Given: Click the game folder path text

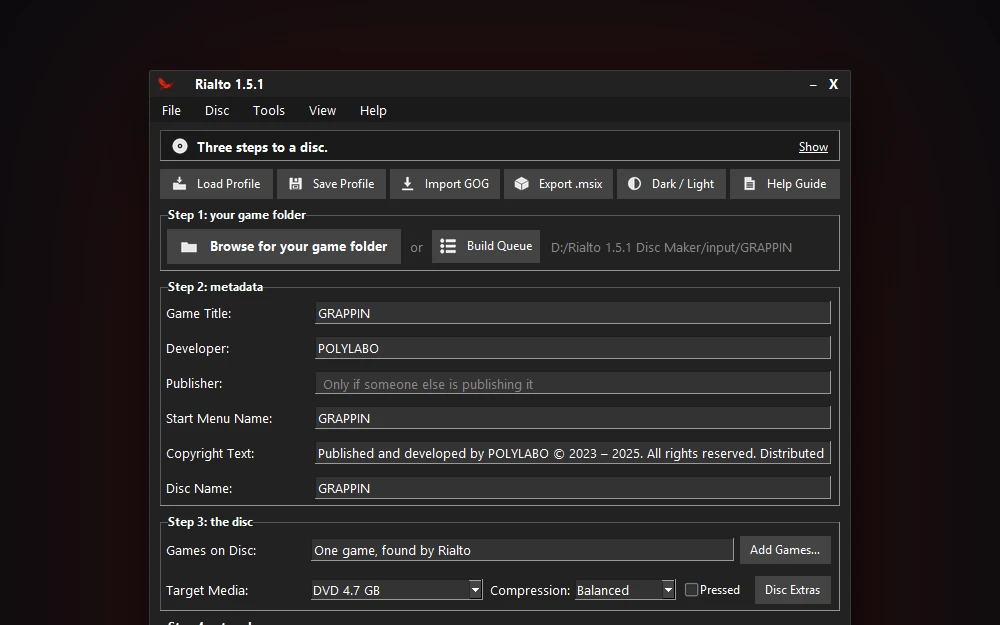Looking at the screenshot, I should point(672,247).
